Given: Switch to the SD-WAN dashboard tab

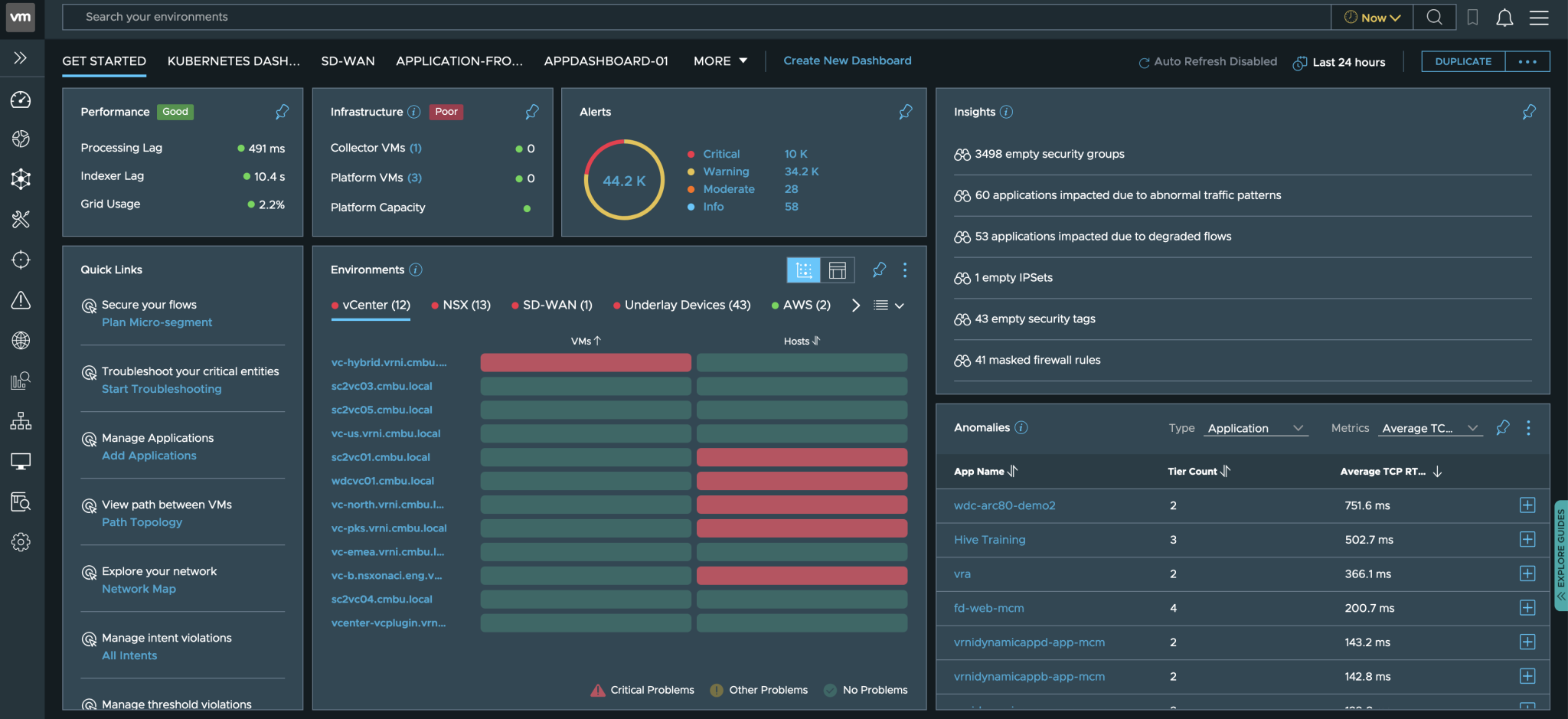Looking at the screenshot, I should [348, 60].
